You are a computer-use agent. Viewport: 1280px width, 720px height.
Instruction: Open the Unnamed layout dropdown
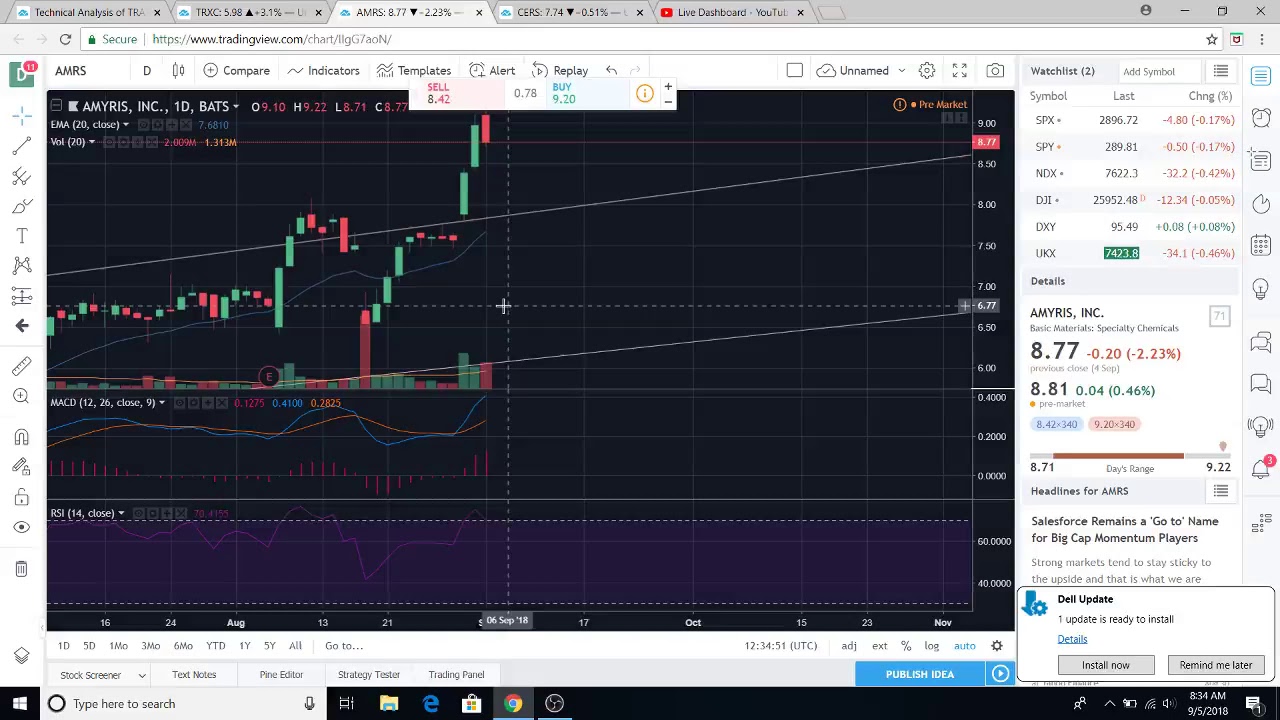pyautogui.click(x=862, y=71)
